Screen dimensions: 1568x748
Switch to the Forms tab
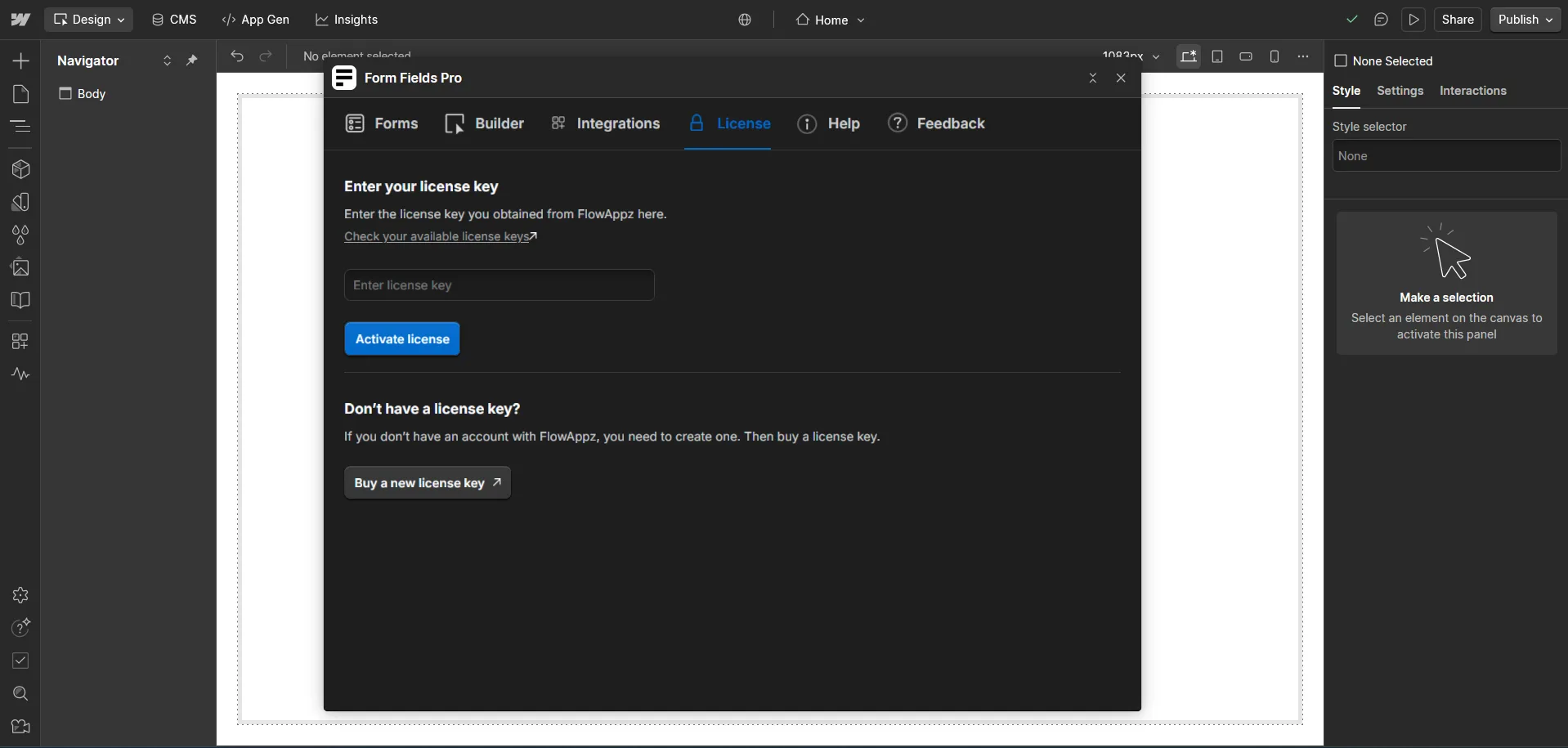point(382,123)
